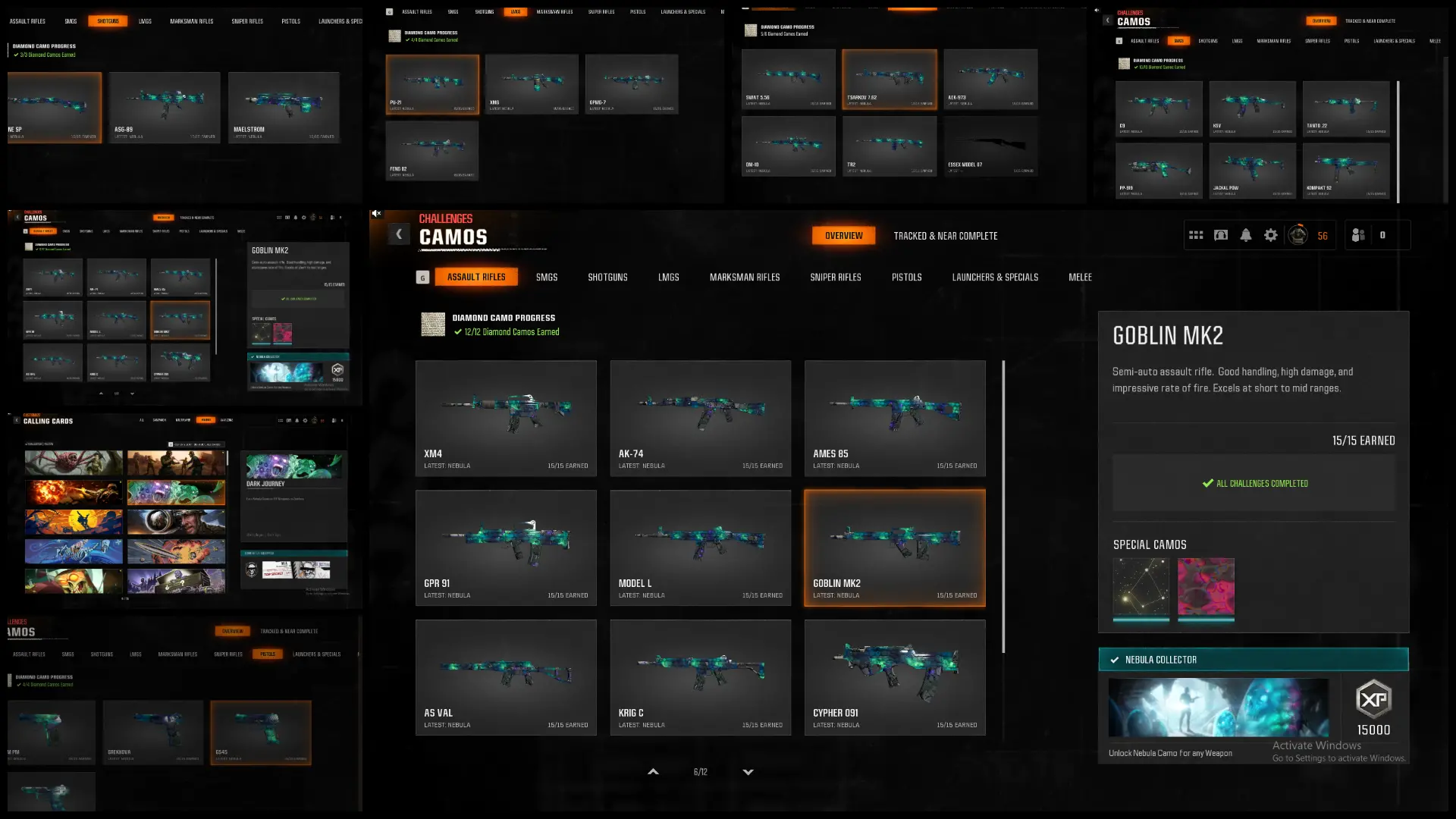Select the AMES 85 weapon card
This screenshot has width=1456, height=819.
895,419
